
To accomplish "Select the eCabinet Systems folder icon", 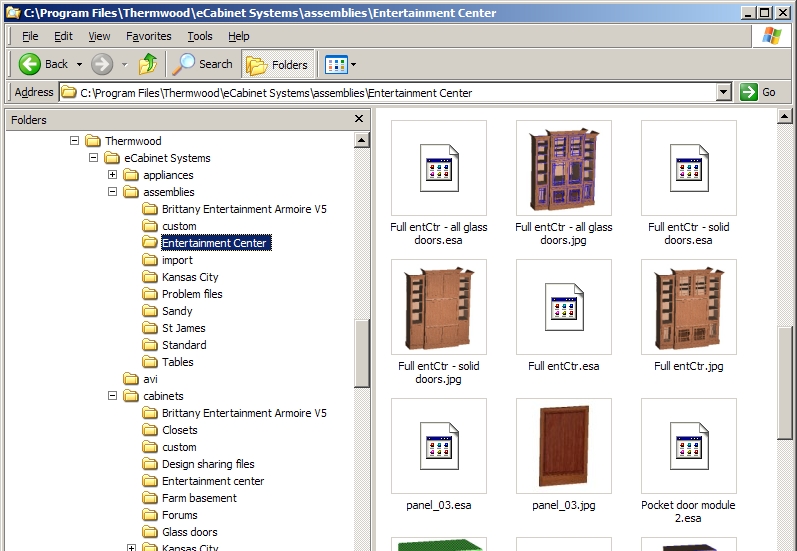I will coord(112,158).
